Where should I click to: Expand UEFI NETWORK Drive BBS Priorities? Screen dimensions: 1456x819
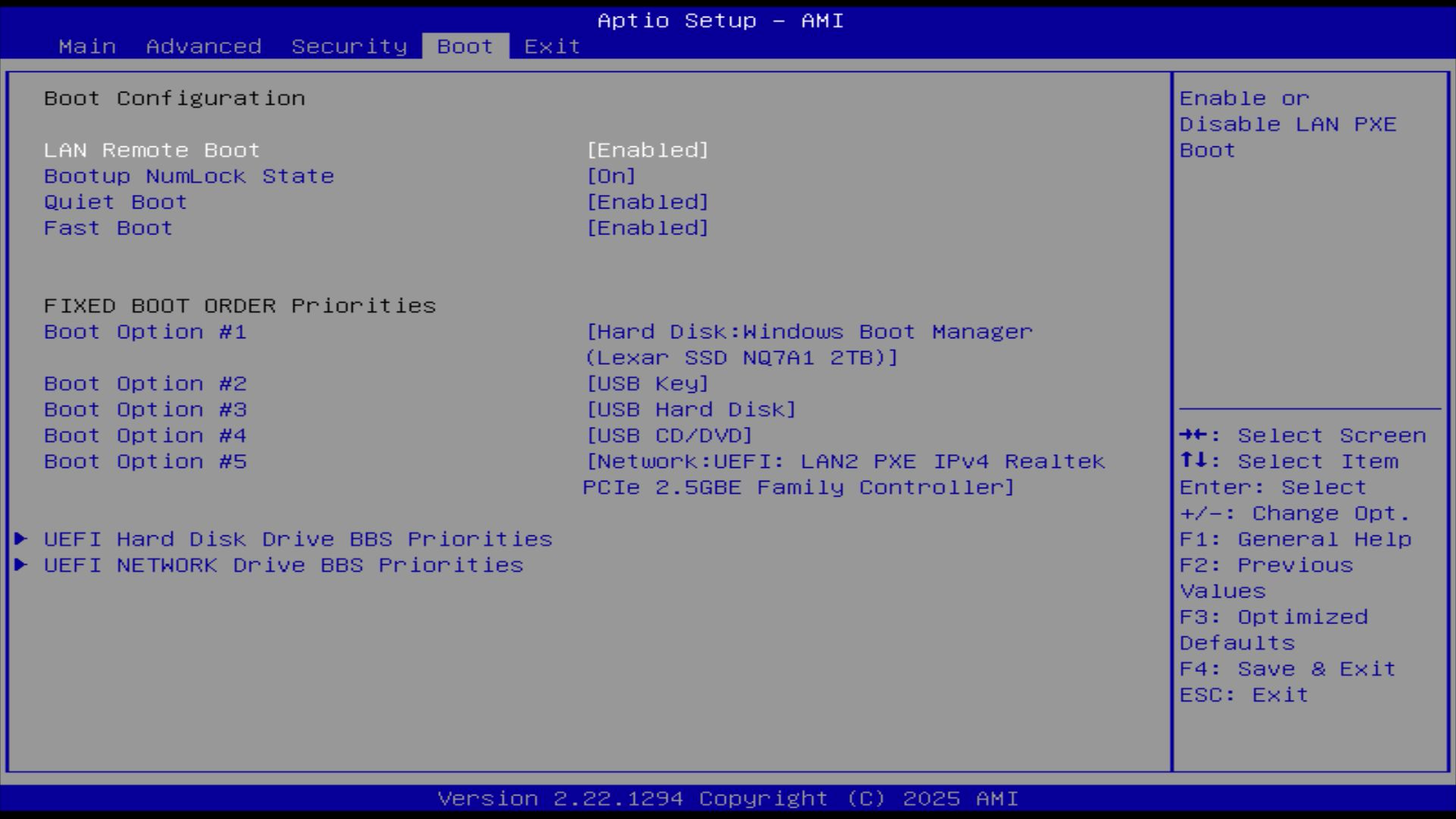[283, 565]
